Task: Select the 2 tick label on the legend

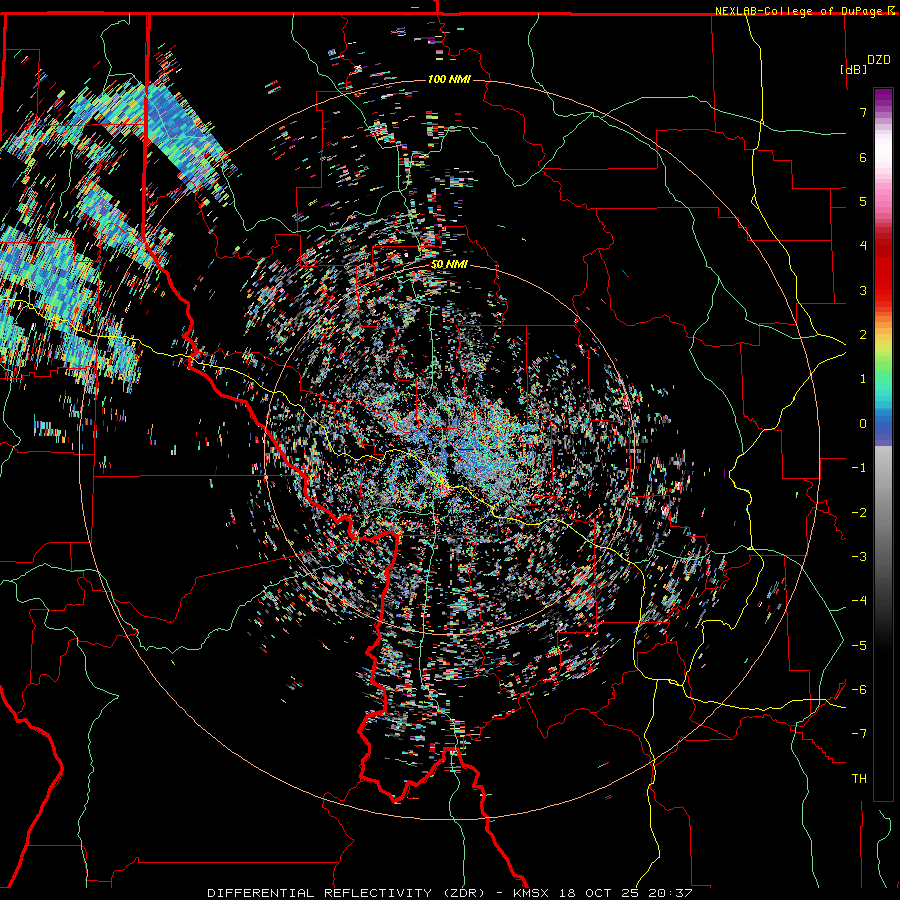Action: coord(863,335)
